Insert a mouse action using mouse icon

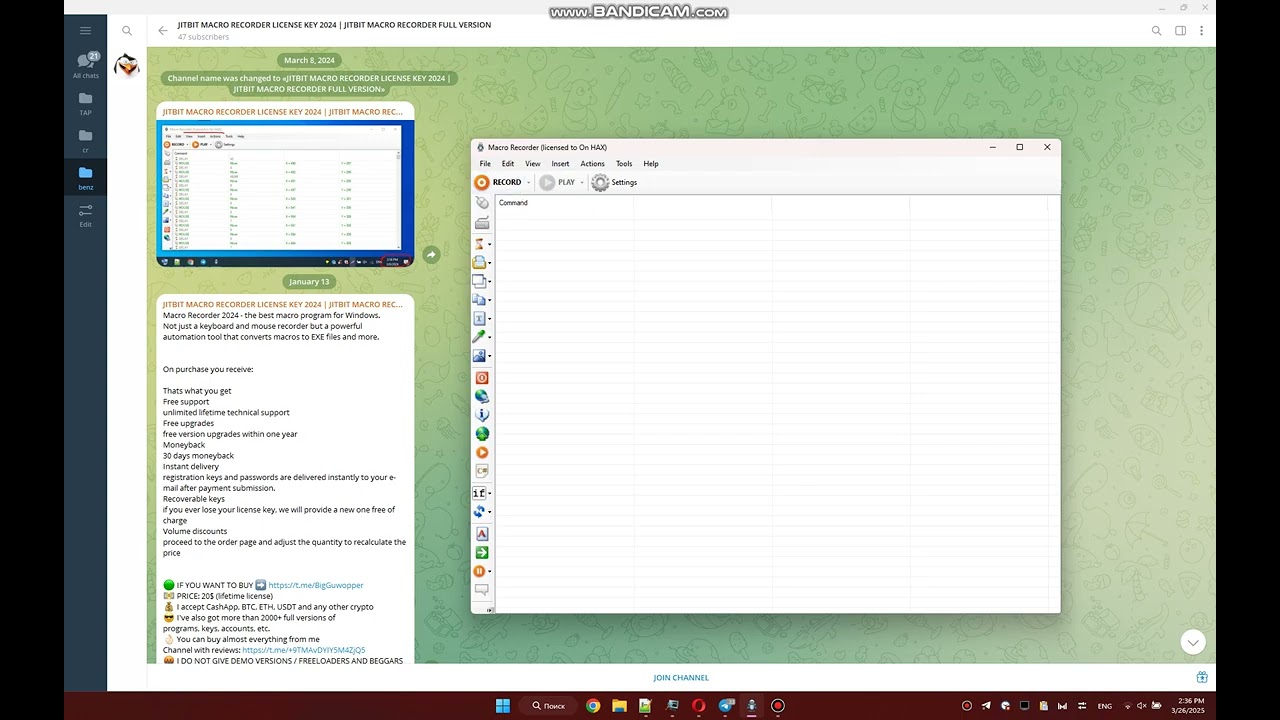[482, 203]
